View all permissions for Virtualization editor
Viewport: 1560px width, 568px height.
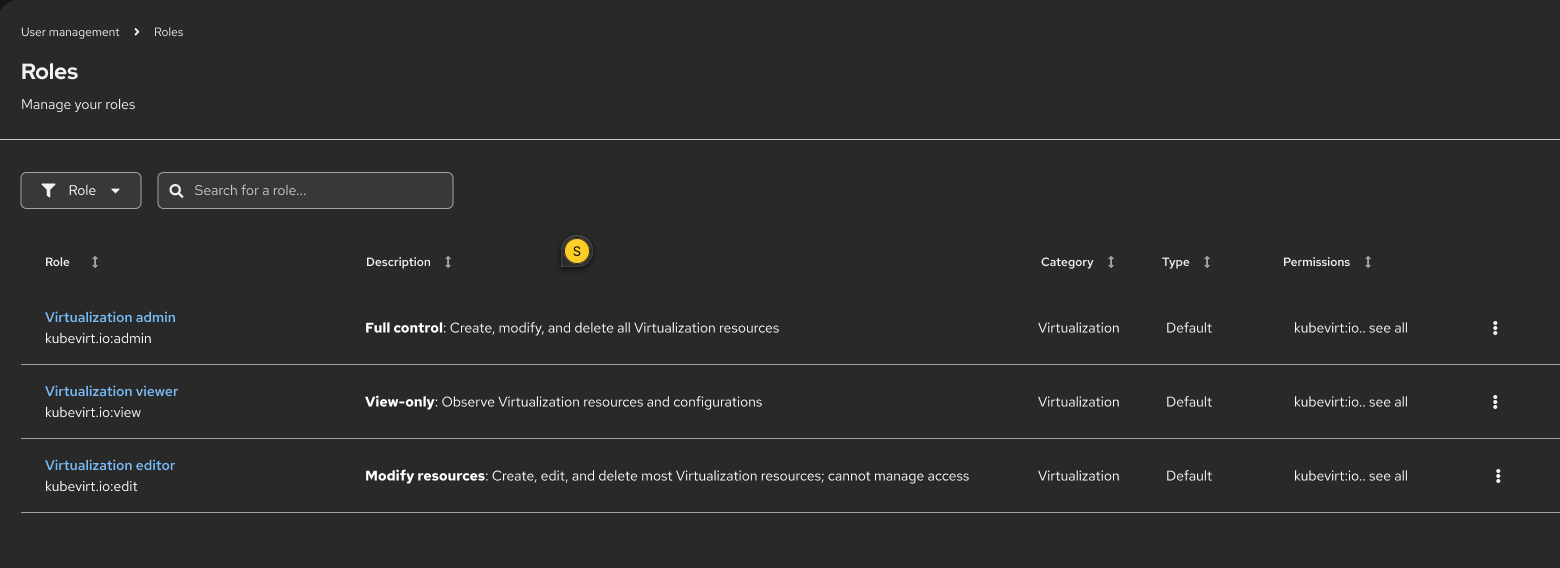1388,476
